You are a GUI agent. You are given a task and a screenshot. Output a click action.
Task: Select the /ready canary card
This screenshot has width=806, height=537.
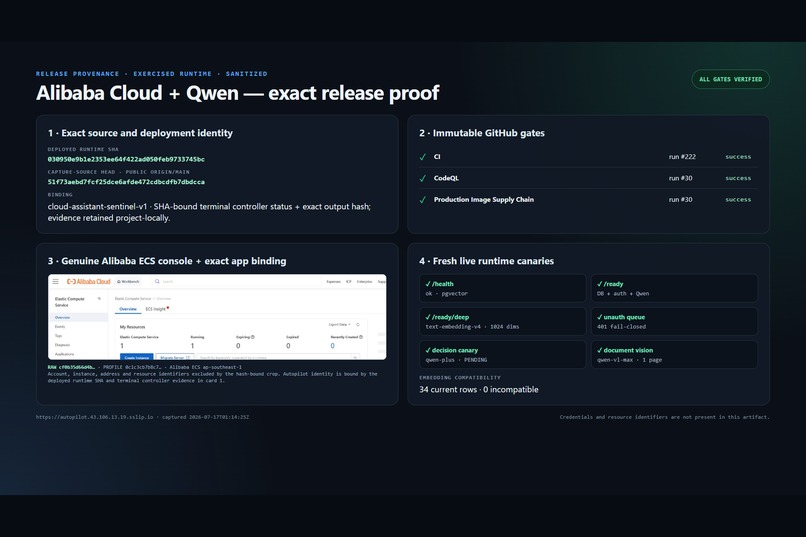click(x=674, y=288)
